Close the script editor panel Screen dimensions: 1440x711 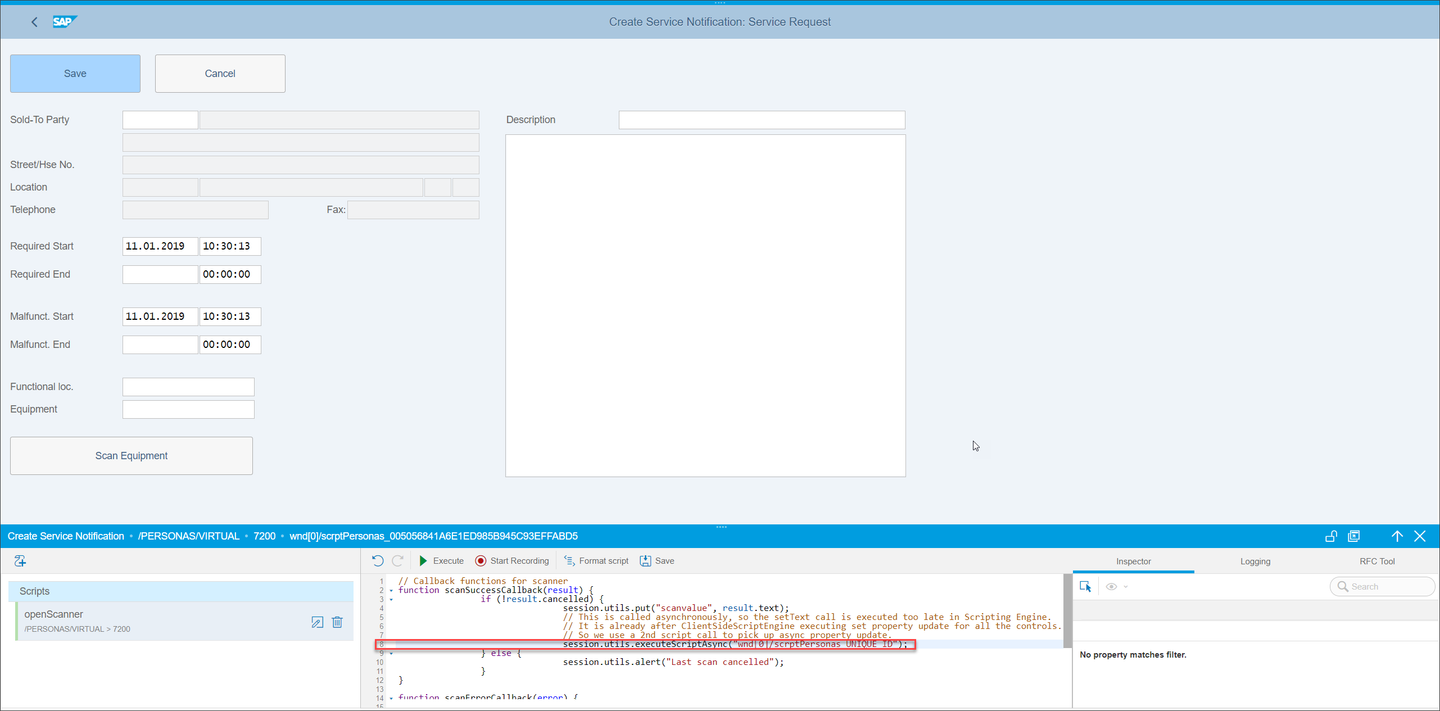click(1419, 536)
